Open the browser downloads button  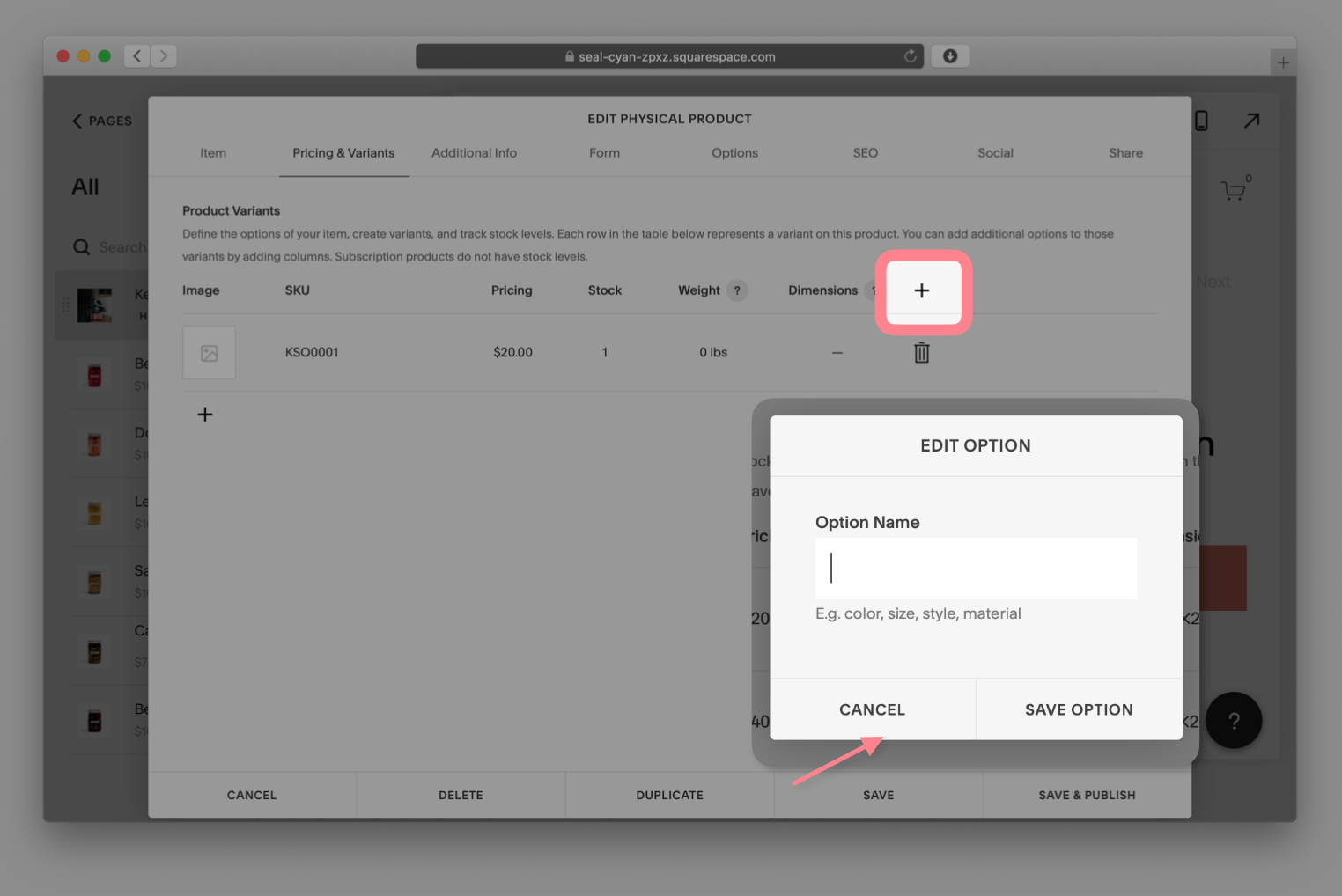point(950,56)
